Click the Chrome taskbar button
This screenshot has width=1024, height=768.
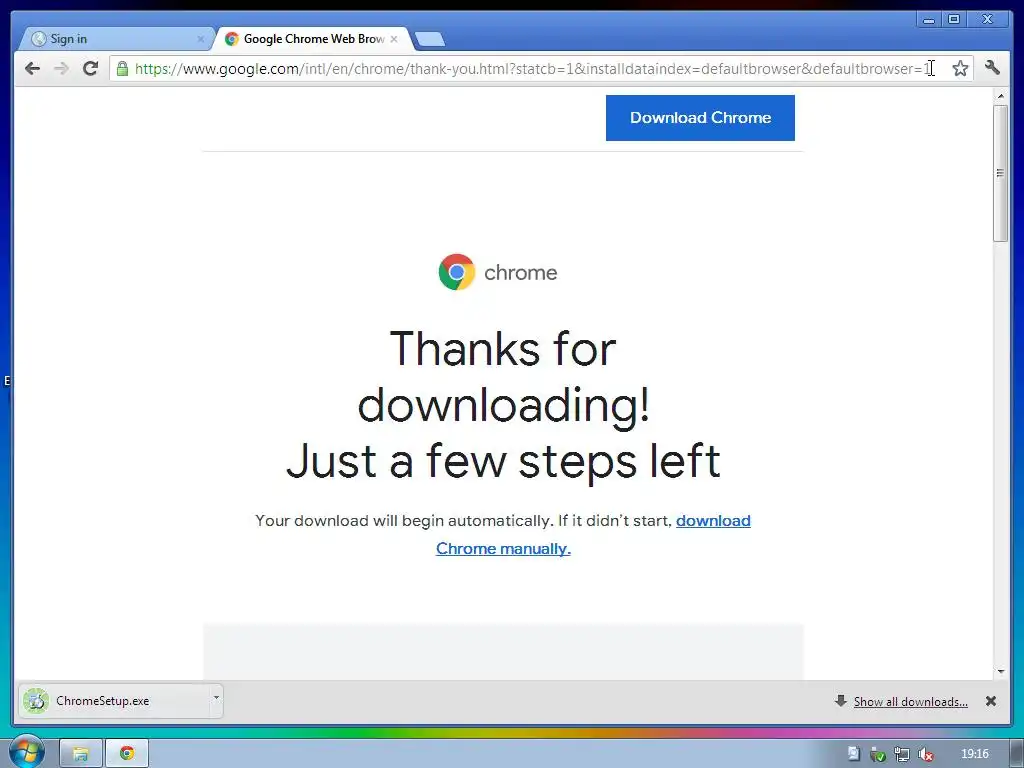(127, 754)
